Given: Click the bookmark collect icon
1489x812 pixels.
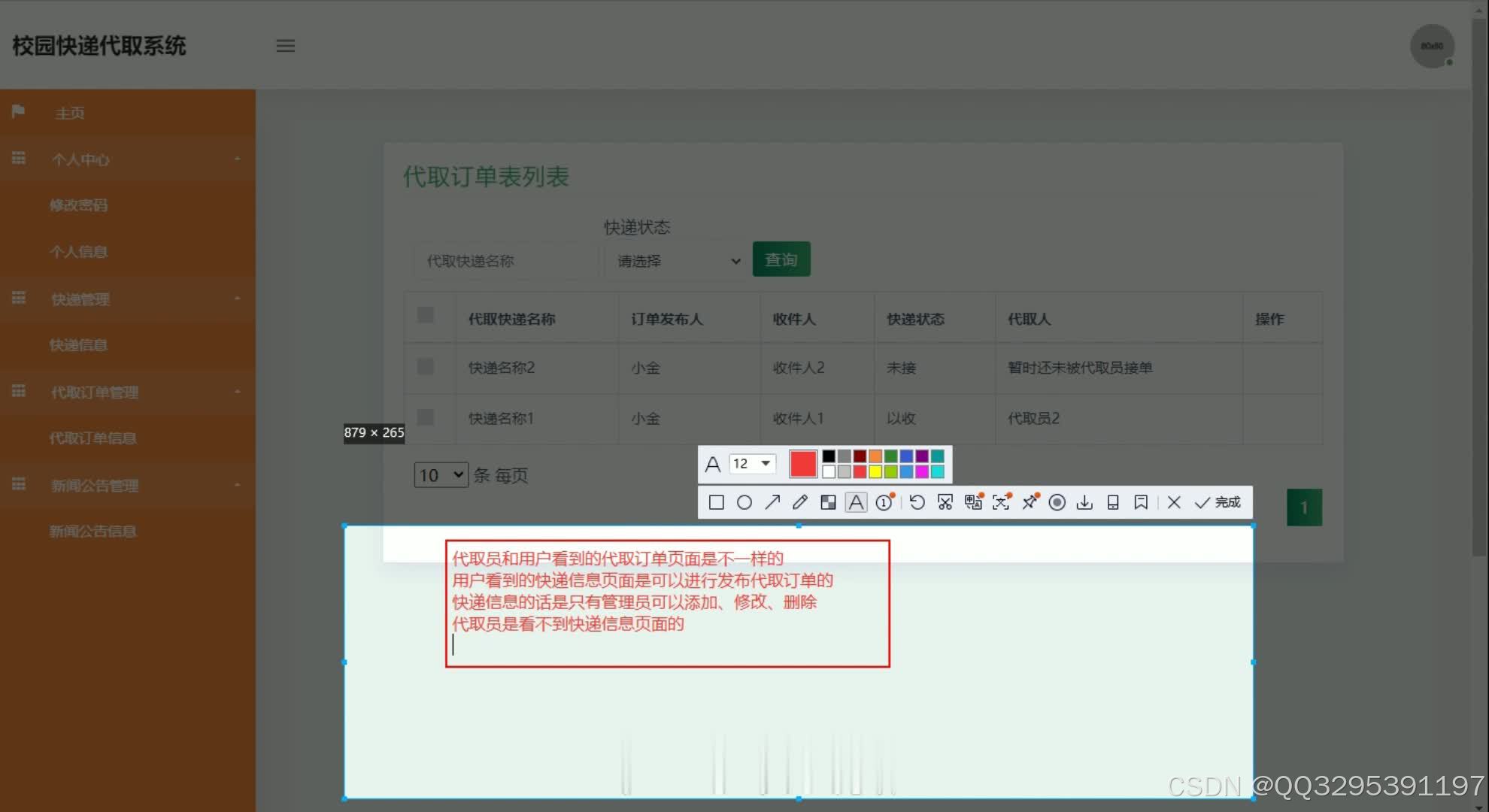Looking at the screenshot, I should point(1141,502).
